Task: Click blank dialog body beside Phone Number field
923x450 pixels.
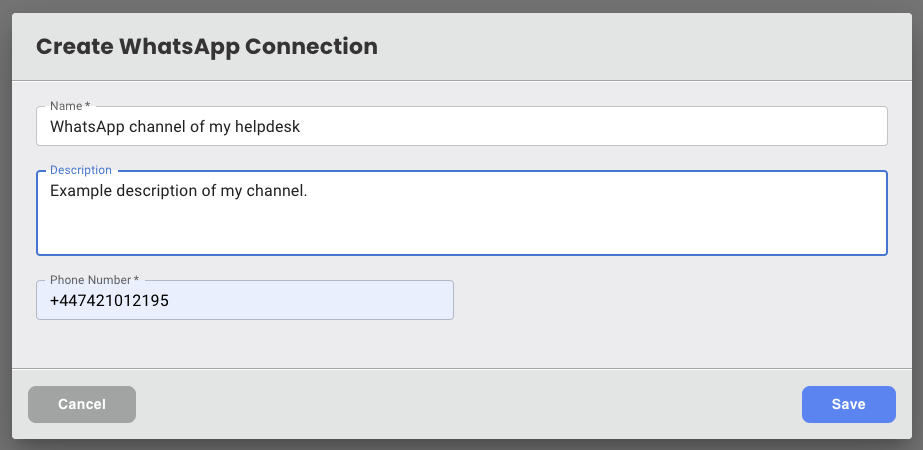Action: 670,300
